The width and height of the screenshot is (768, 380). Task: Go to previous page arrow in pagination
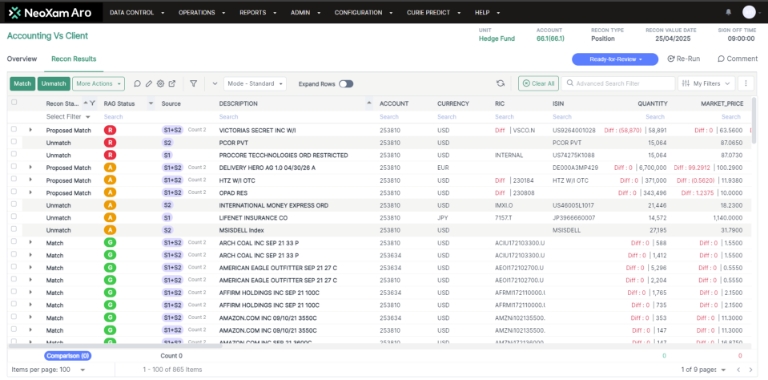coord(738,370)
